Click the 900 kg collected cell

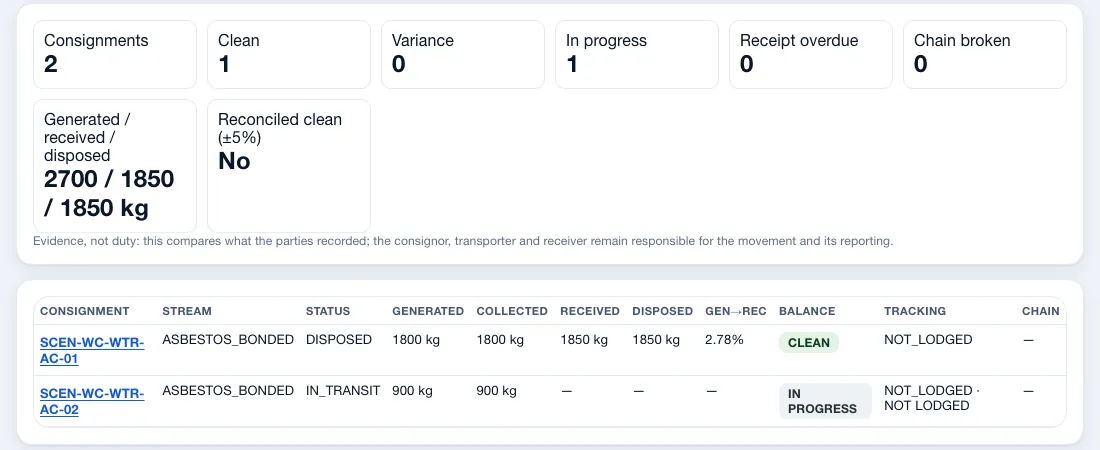pyautogui.click(x=497, y=390)
